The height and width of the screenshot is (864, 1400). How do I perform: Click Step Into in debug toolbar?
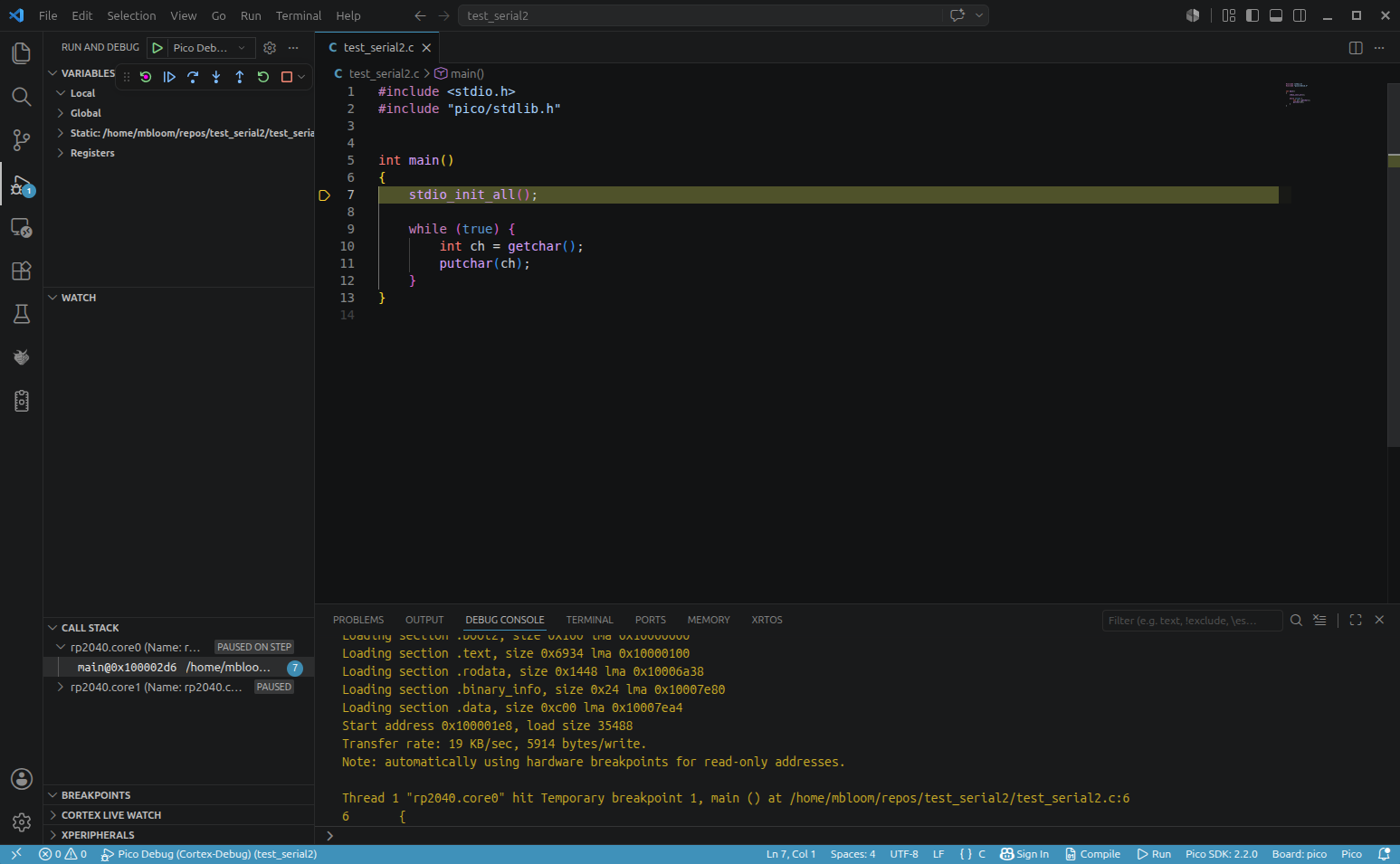pyautogui.click(x=216, y=77)
